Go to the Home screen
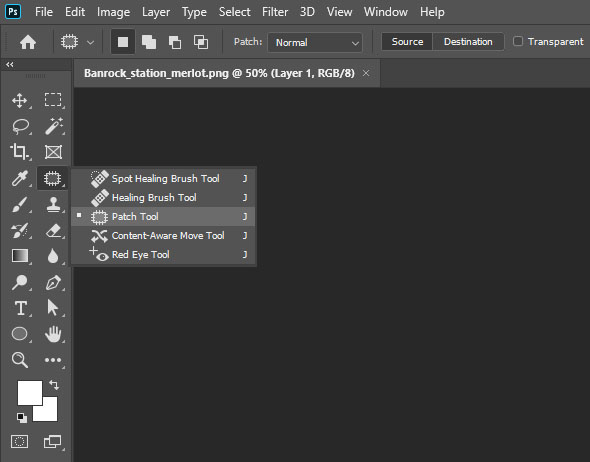The image size is (590, 462). pyautogui.click(x=28, y=42)
